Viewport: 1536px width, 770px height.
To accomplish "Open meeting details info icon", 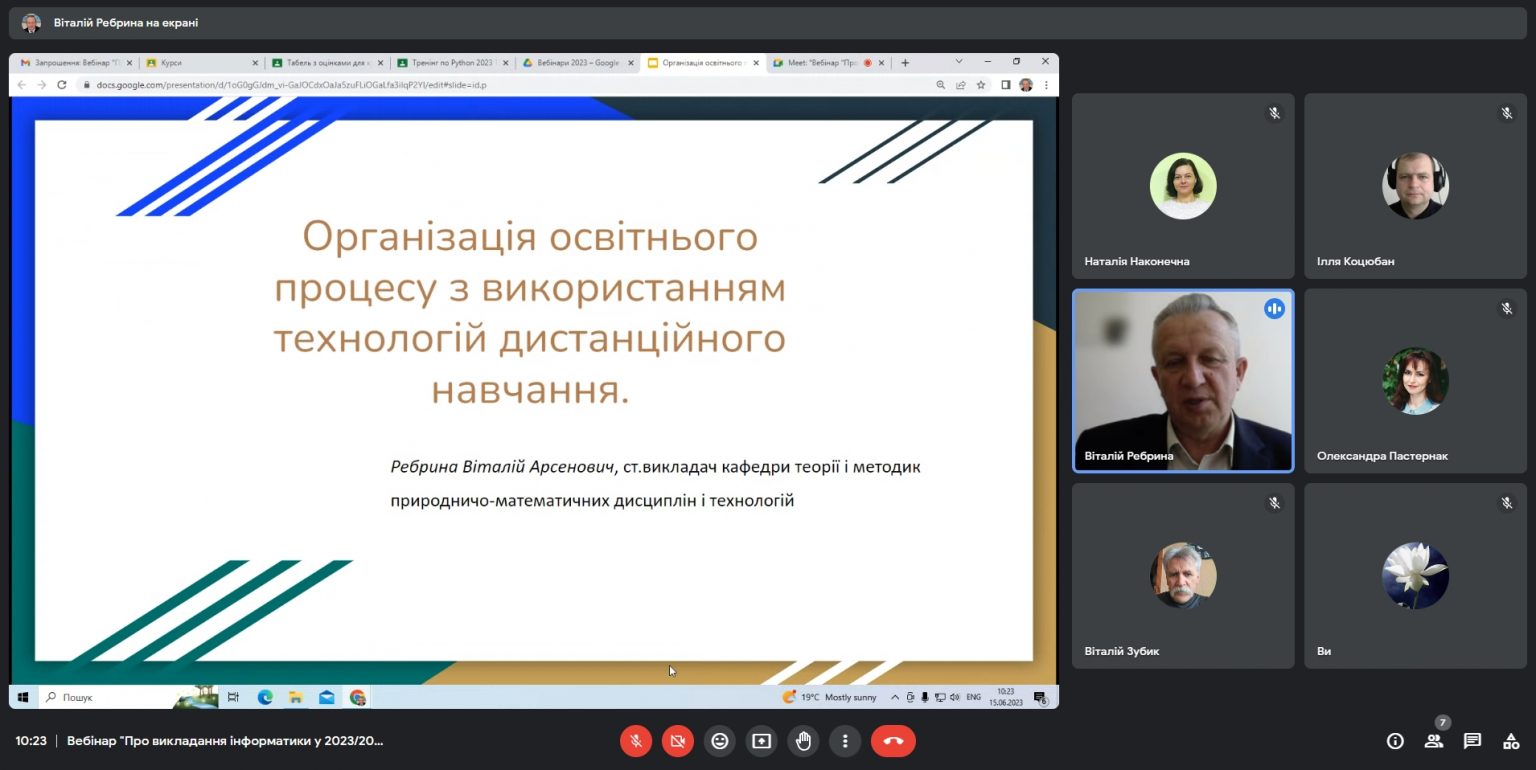I will tap(1395, 741).
